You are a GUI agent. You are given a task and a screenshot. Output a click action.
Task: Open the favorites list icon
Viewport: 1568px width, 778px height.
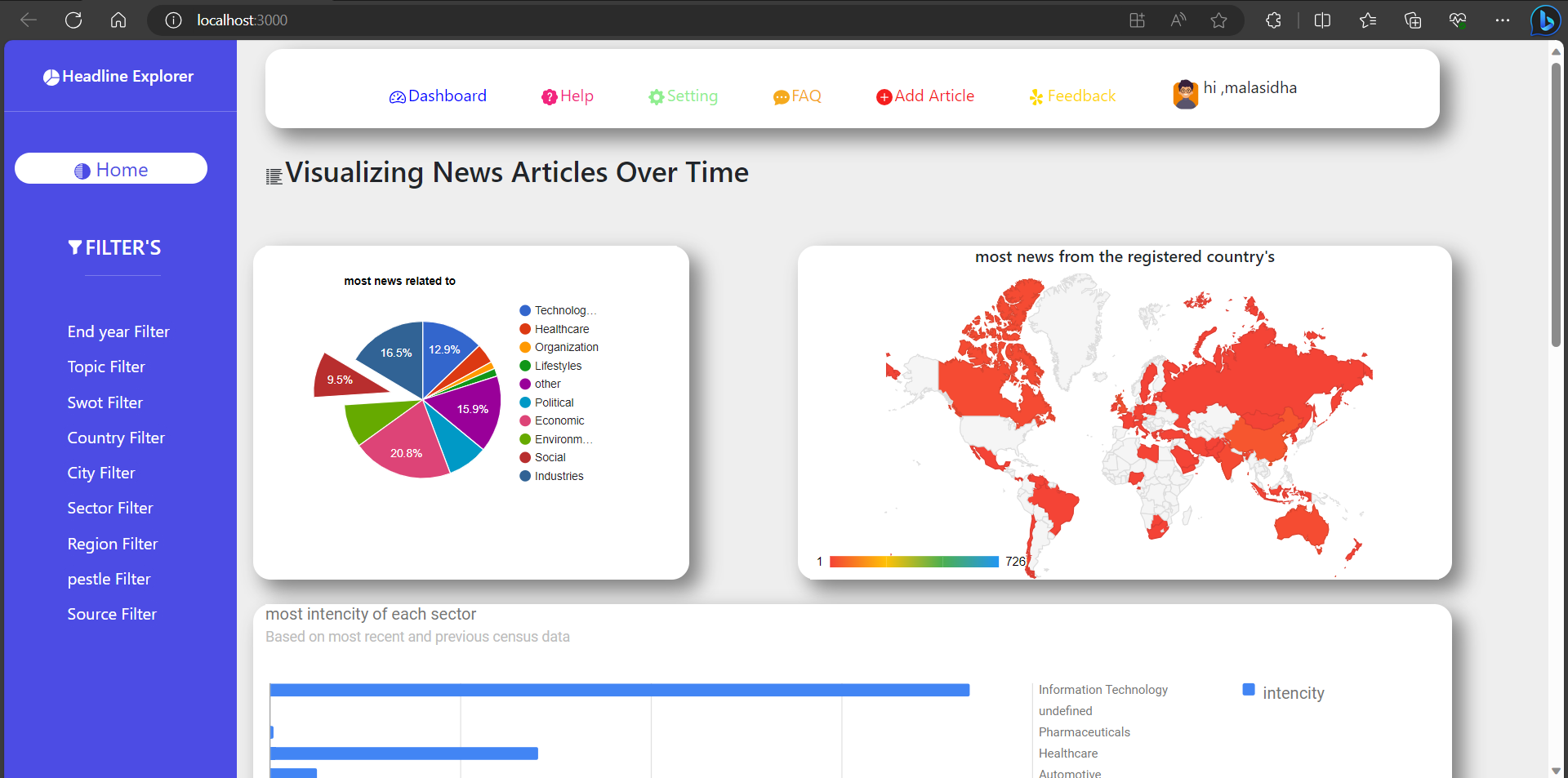[1368, 20]
